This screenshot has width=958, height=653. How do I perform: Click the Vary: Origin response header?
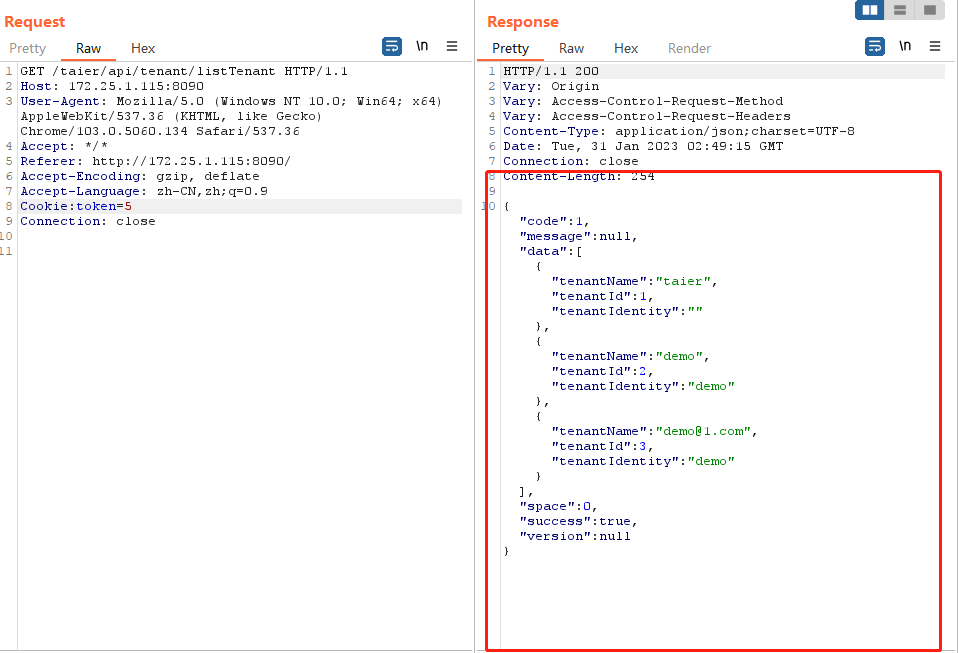(x=550, y=86)
